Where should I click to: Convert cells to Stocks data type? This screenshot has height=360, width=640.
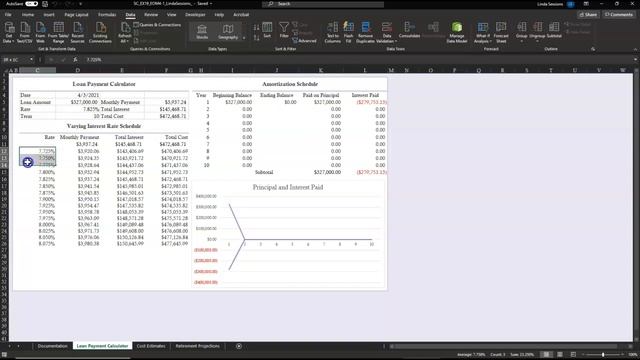202,32
